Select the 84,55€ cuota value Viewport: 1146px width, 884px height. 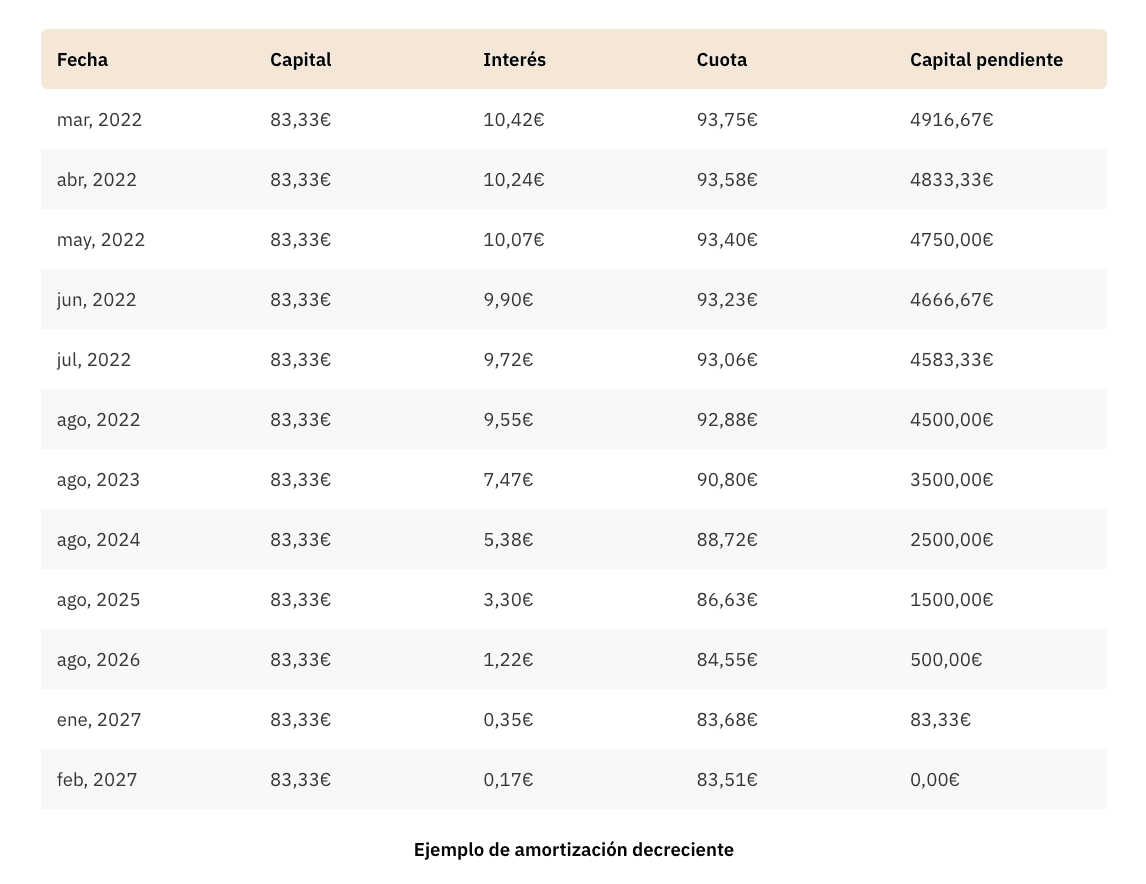click(x=727, y=660)
